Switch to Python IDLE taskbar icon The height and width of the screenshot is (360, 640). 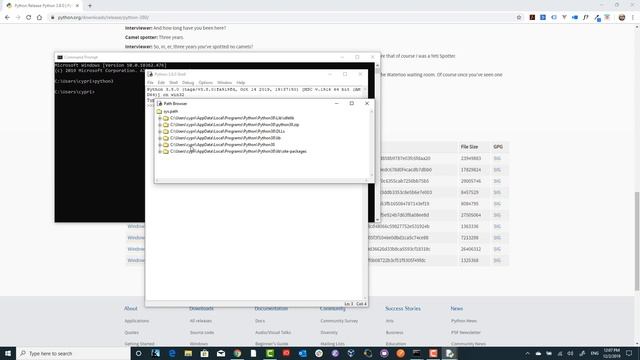(x=449, y=353)
